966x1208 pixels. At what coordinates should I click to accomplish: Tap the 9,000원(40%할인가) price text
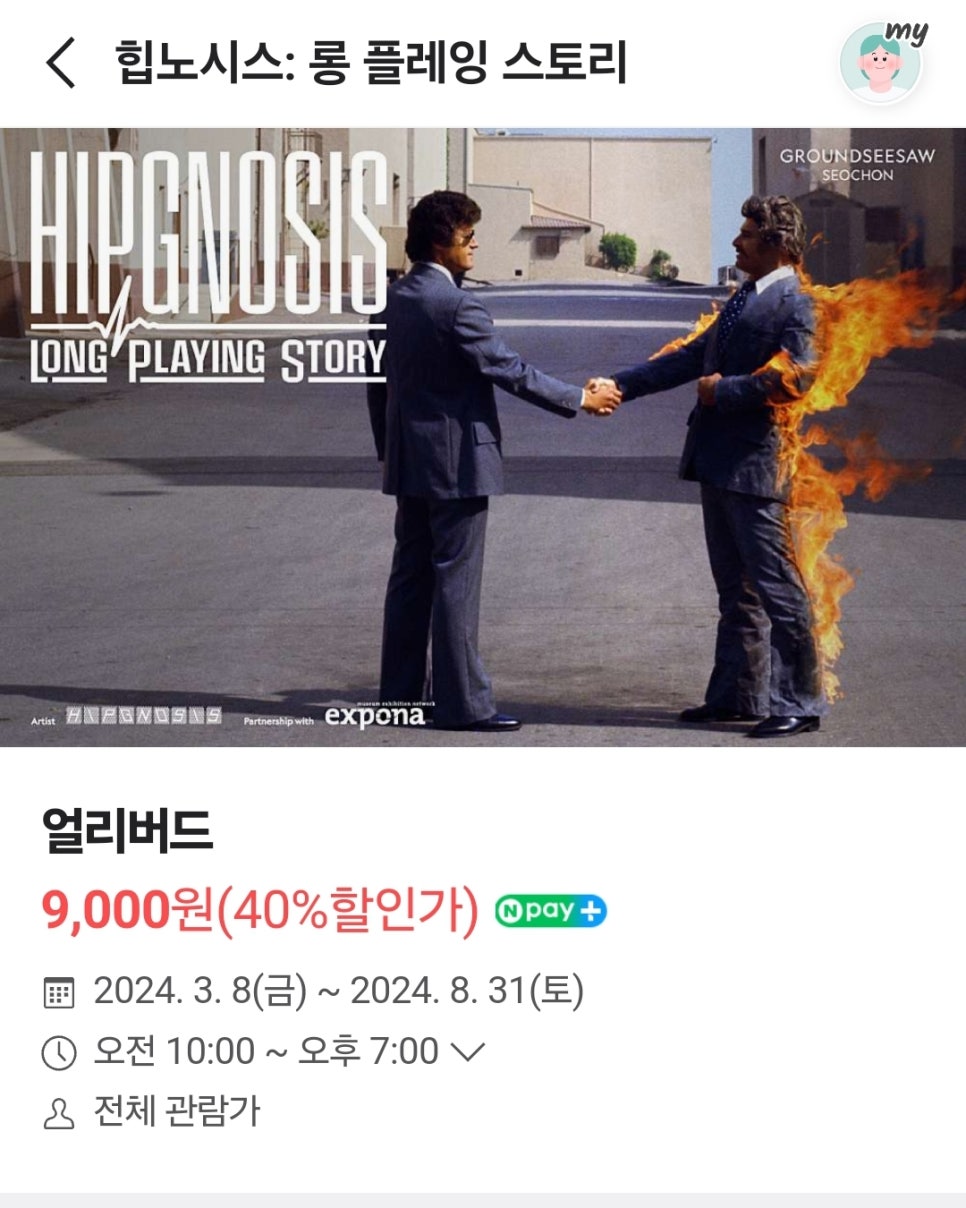coord(261,911)
